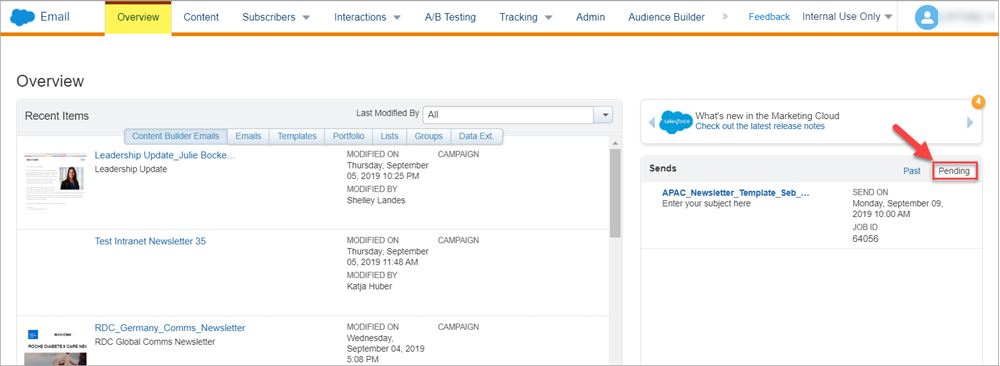The width and height of the screenshot is (1000, 366).
Task: Open the user avatar profile icon
Action: (x=927, y=17)
